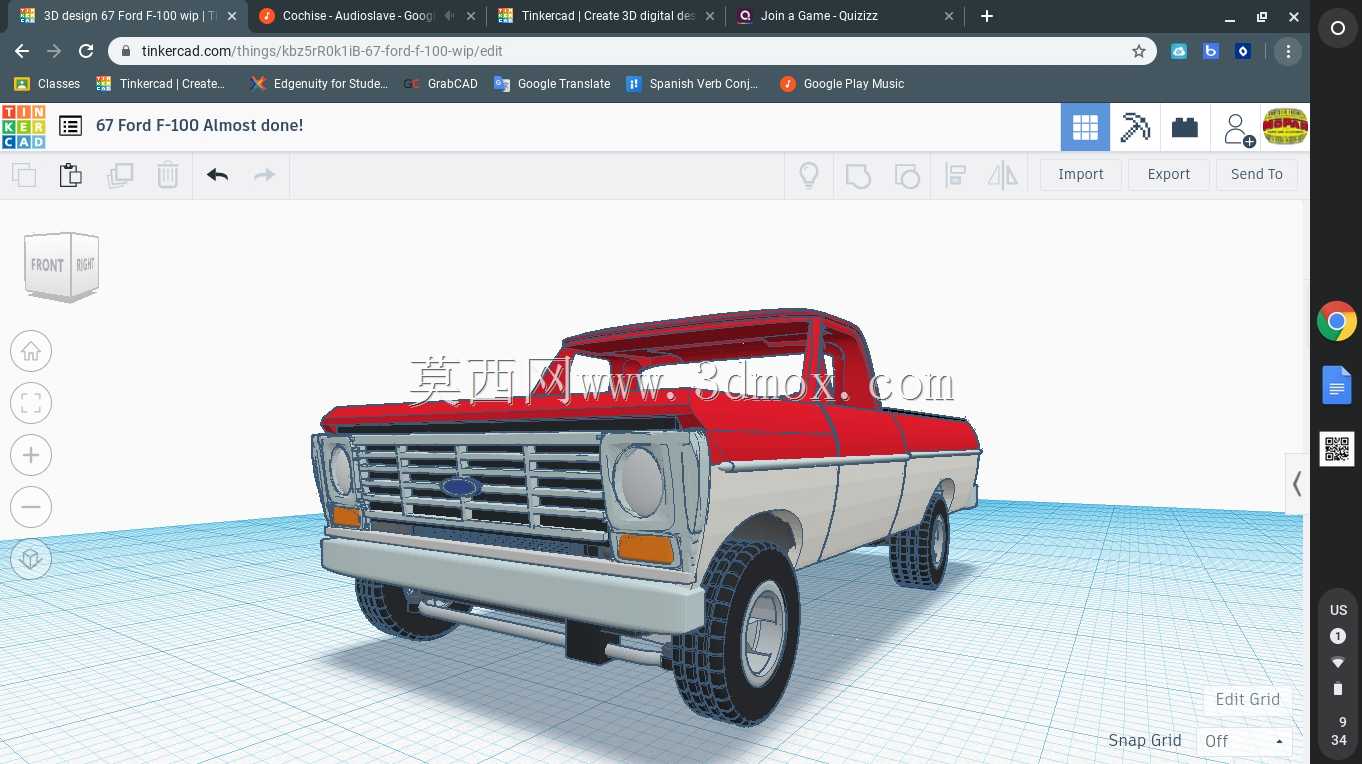
Task: Click the Fit all in view button
Action: click(31, 403)
